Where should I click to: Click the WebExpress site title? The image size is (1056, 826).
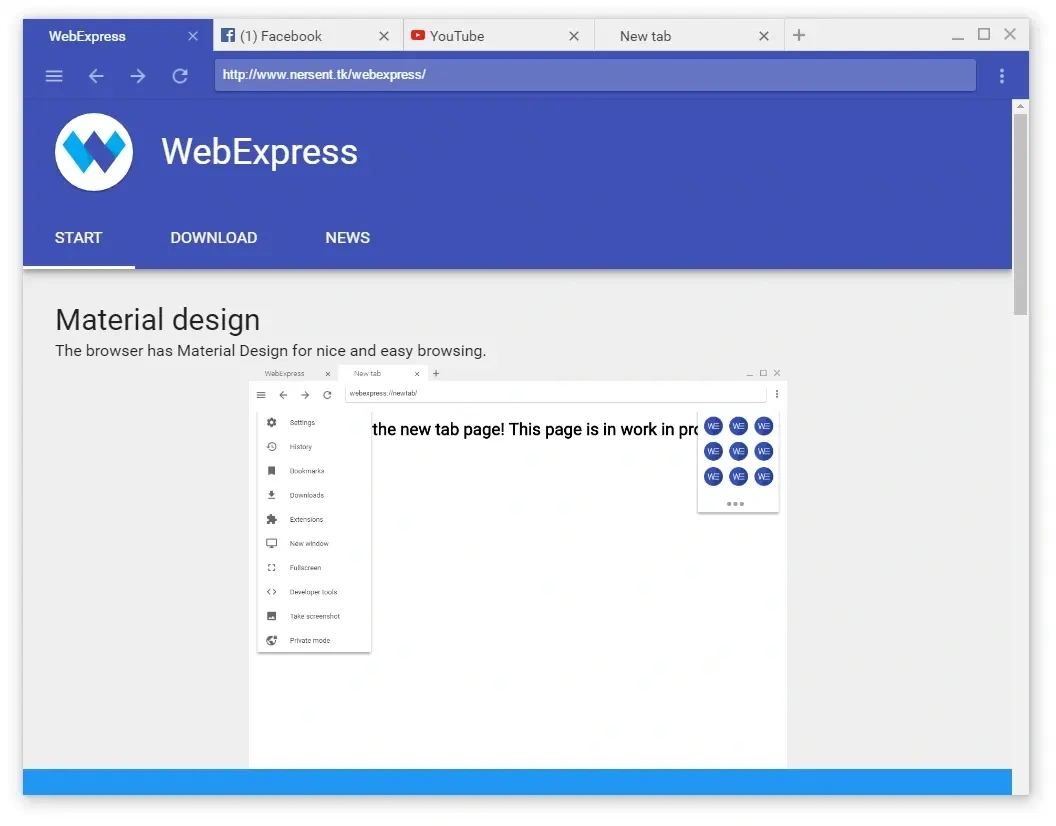click(259, 152)
